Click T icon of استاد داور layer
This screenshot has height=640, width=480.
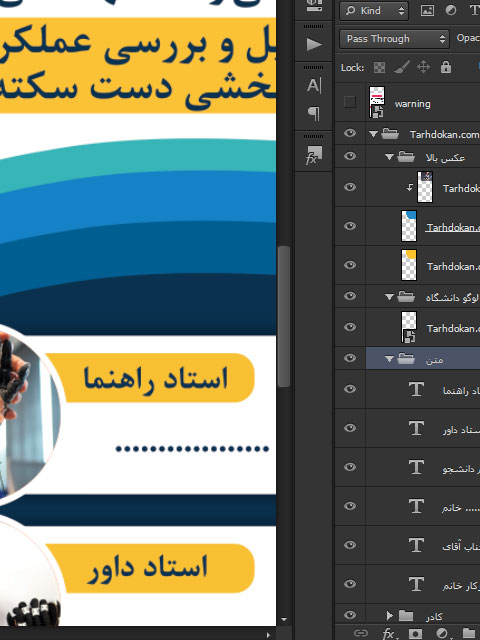pyautogui.click(x=416, y=428)
